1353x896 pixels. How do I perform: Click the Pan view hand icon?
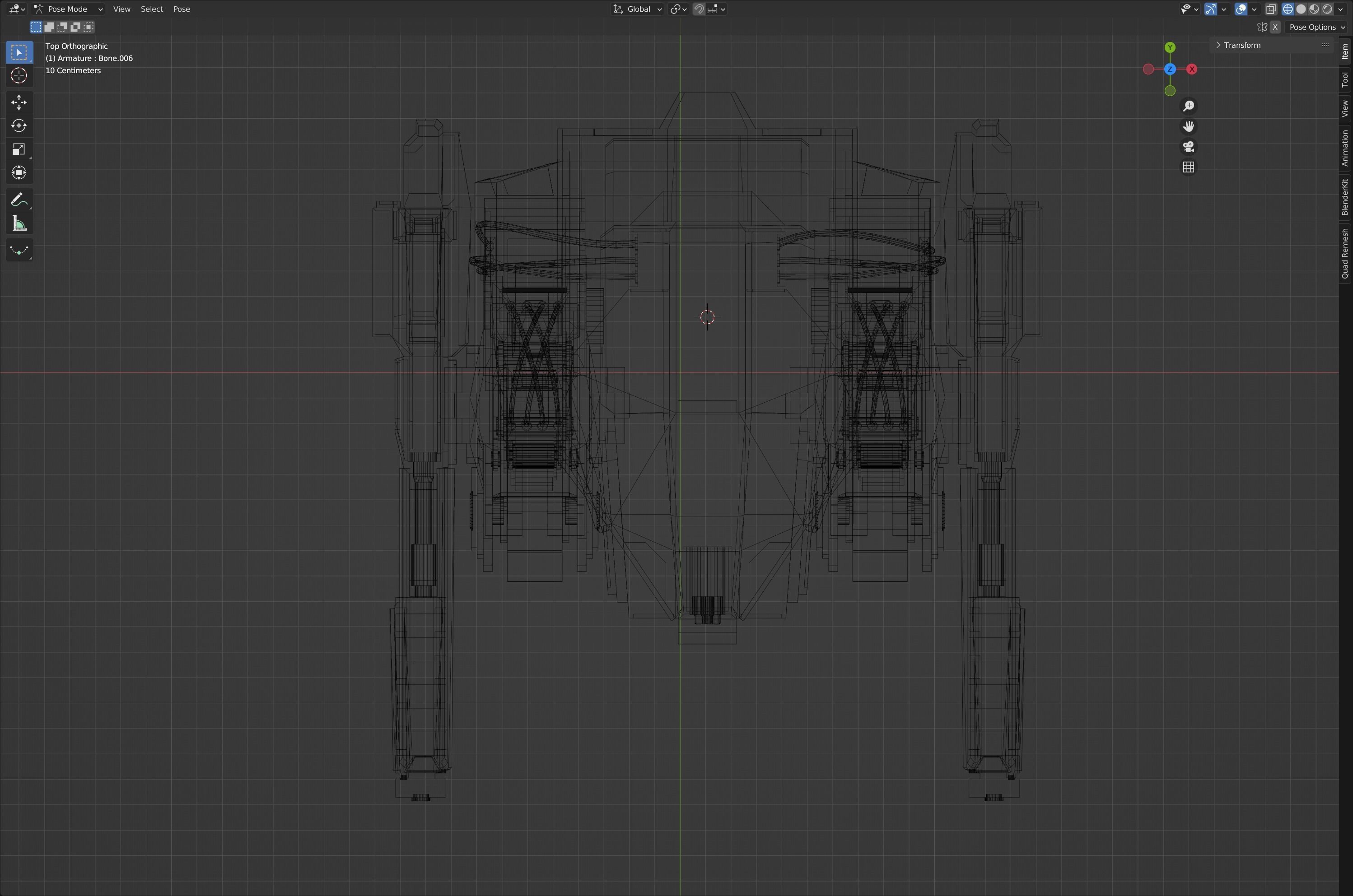[x=1188, y=126]
